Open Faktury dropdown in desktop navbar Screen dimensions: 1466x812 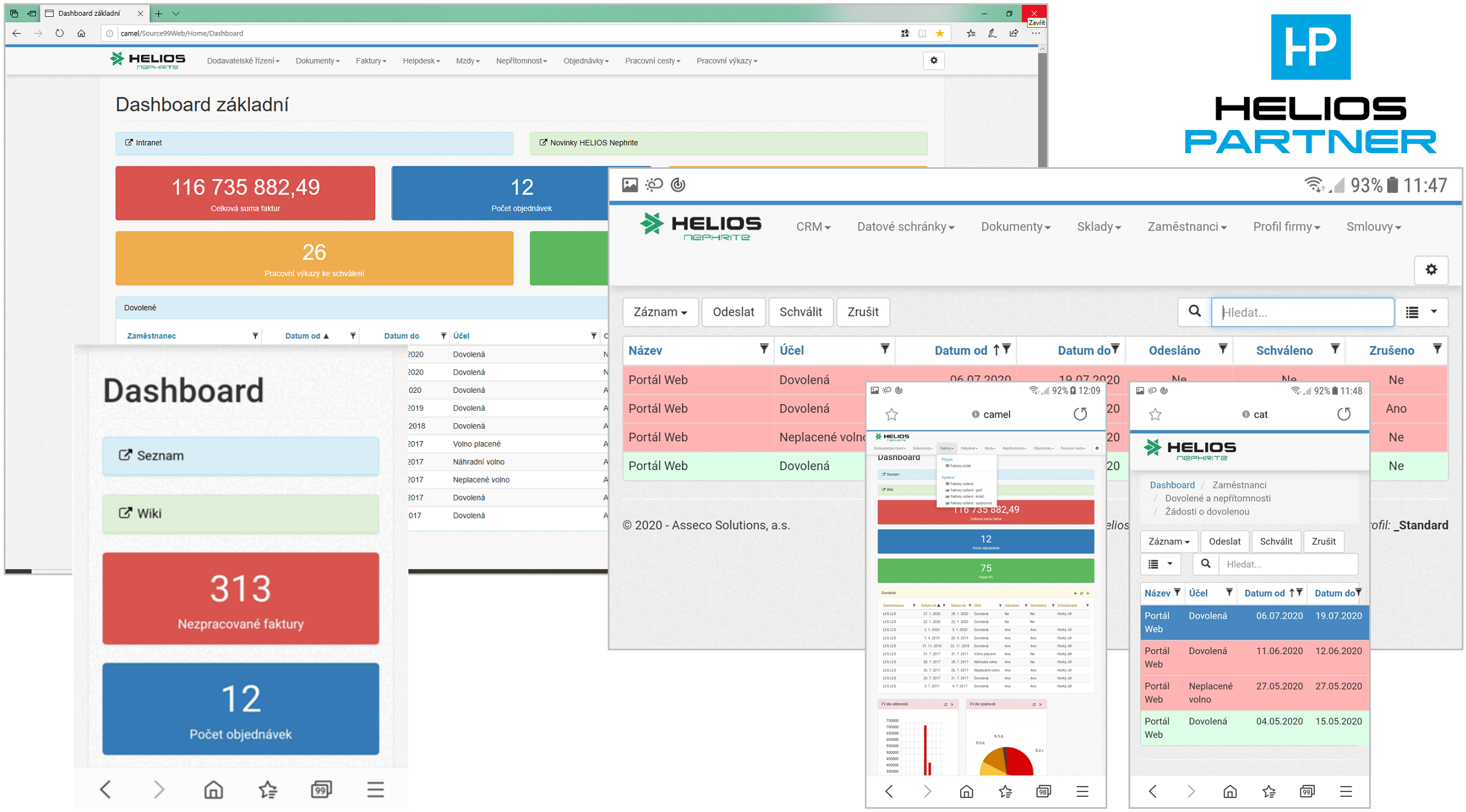click(x=371, y=61)
